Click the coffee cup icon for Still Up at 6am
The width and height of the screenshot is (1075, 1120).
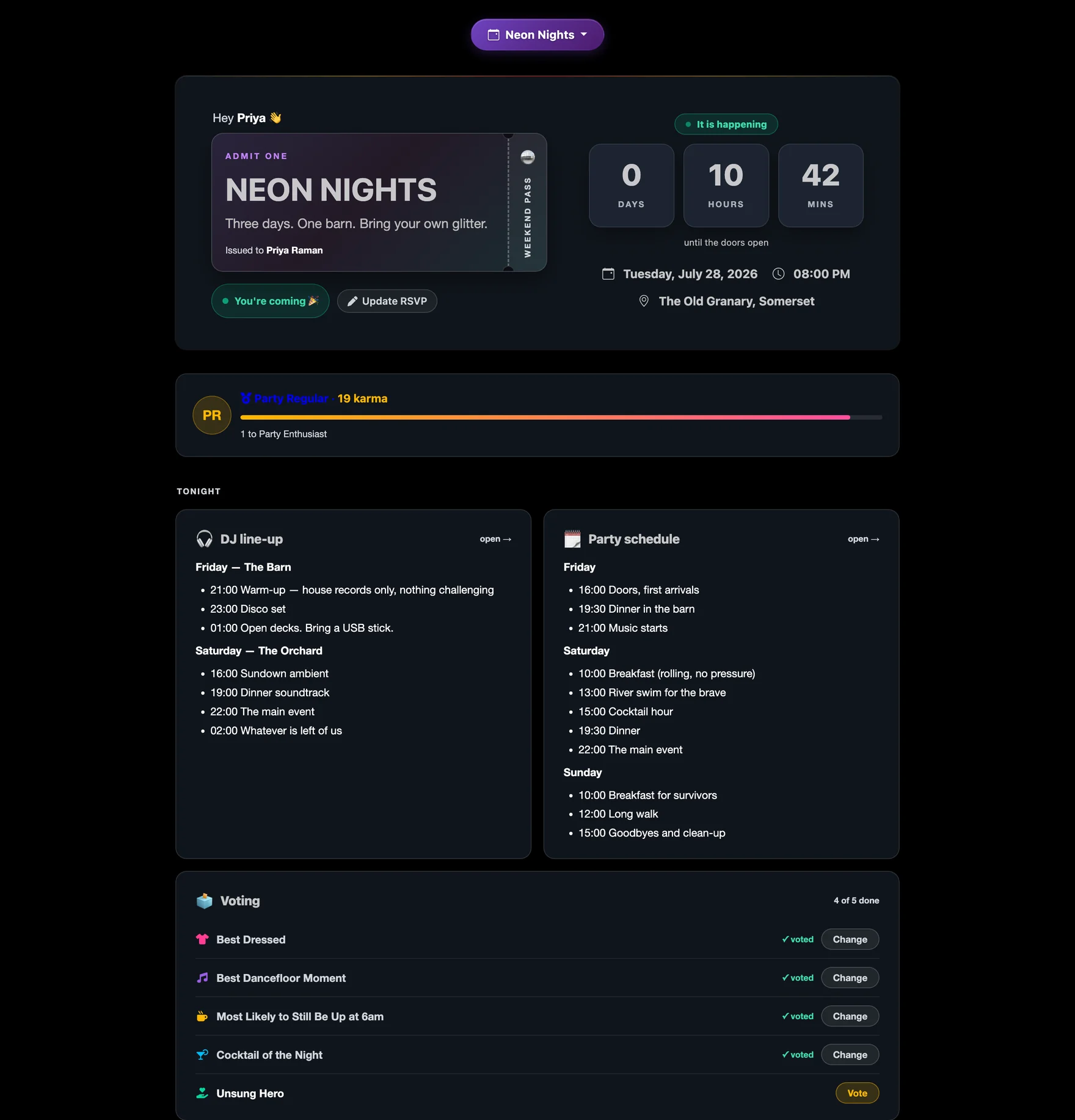202,1016
